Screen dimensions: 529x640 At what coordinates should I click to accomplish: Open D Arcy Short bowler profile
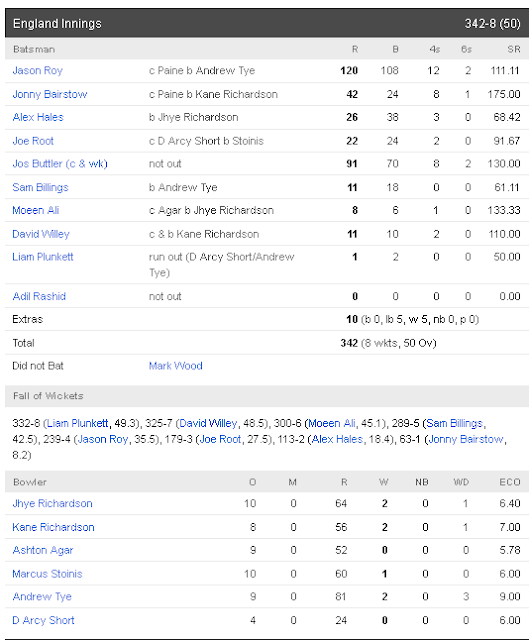(x=44, y=620)
